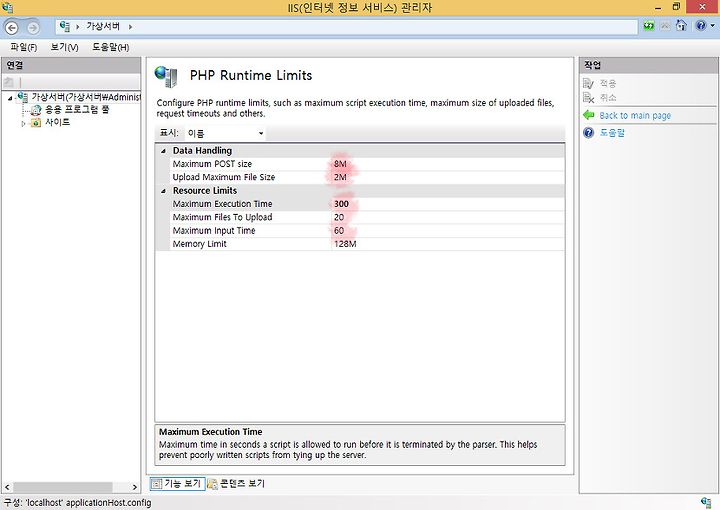Collapse the Data Handling group

[163, 151]
